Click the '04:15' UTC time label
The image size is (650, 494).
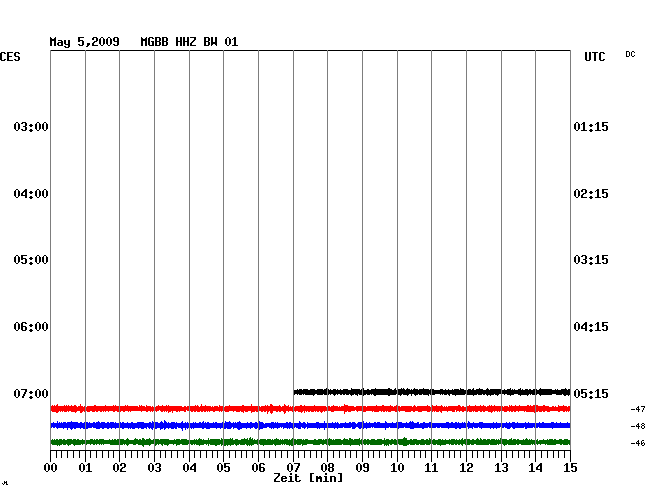(591, 327)
